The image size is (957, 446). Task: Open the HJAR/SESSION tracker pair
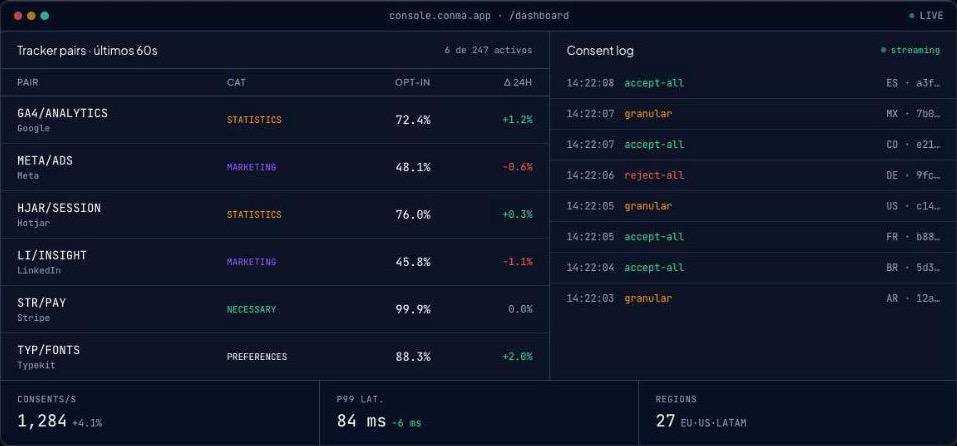click(275, 215)
